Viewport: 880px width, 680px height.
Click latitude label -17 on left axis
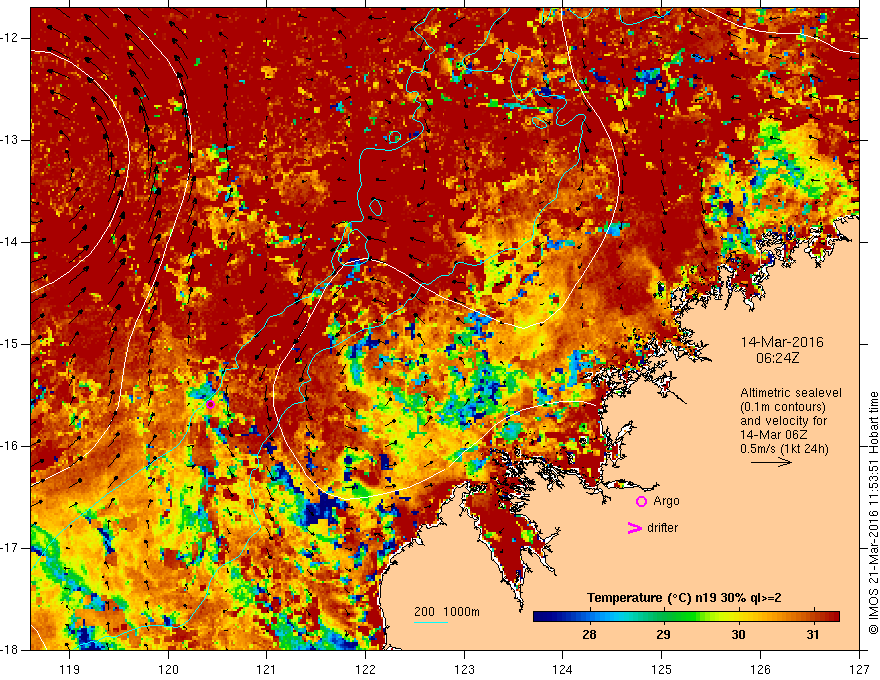[x=10, y=548]
